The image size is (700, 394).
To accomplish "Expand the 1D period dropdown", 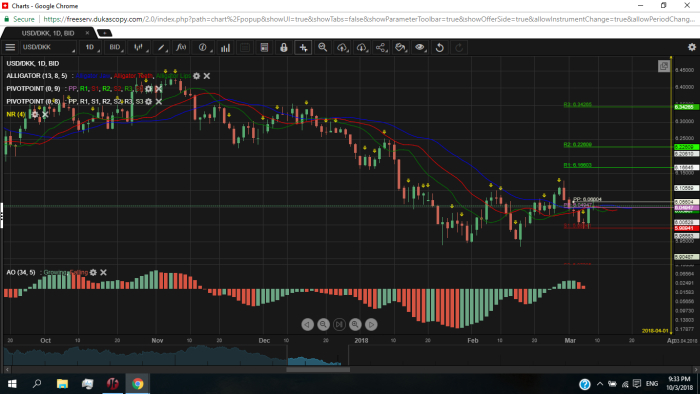I will [x=91, y=47].
